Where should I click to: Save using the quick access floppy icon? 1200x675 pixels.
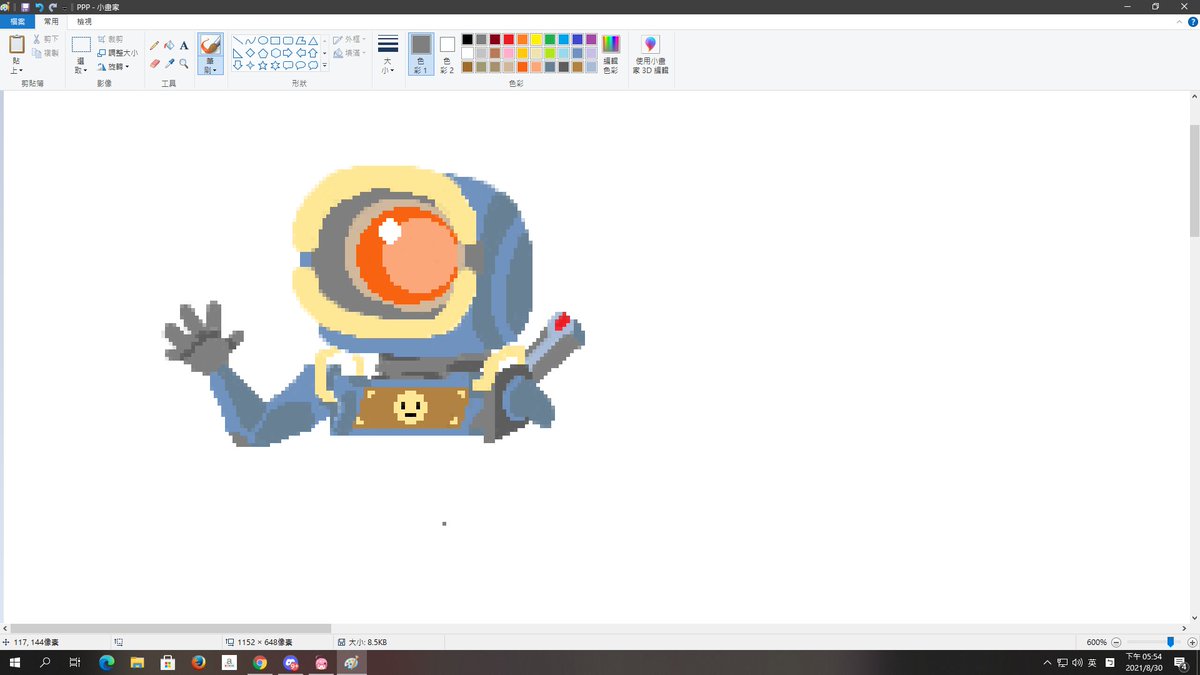click(25, 6)
